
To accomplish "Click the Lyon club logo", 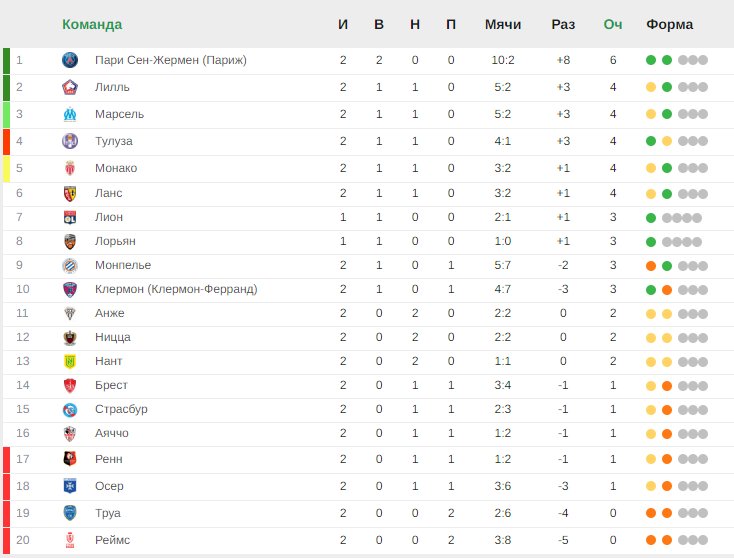I will pos(70,217).
